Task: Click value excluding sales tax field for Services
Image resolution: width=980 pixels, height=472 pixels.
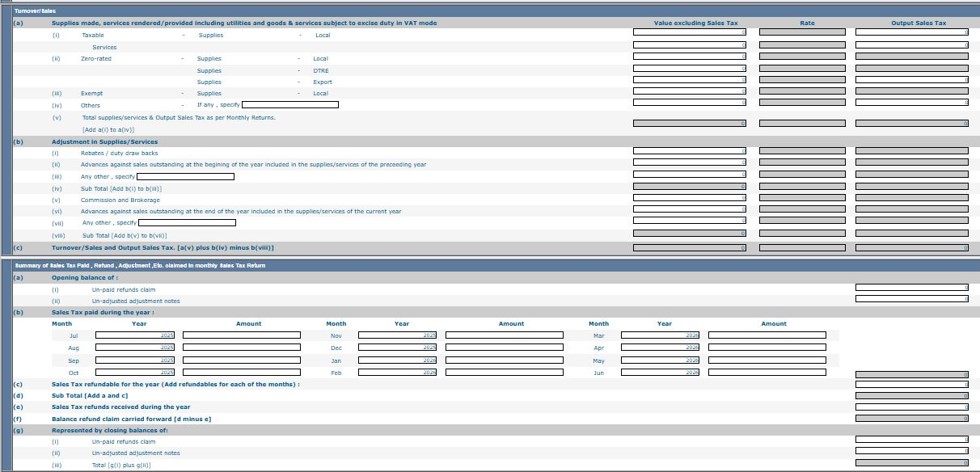Action: (689, 45)
